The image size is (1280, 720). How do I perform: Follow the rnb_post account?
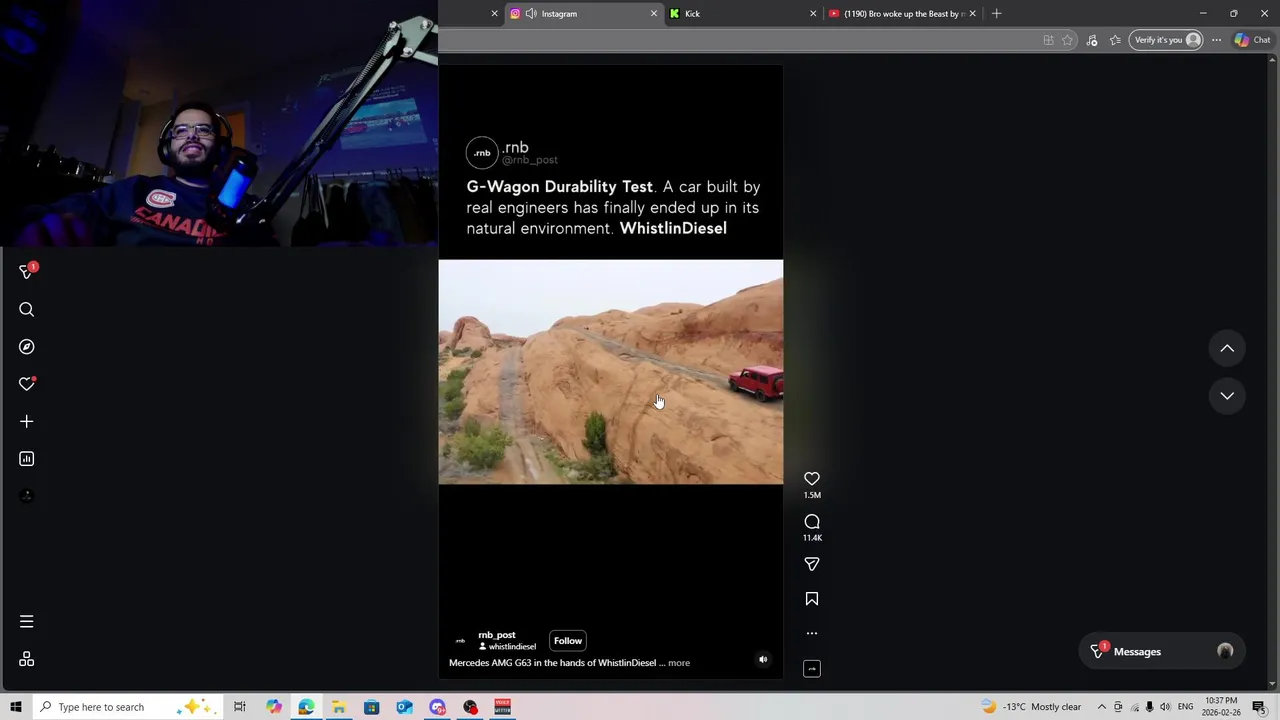(x=568, y=641)
